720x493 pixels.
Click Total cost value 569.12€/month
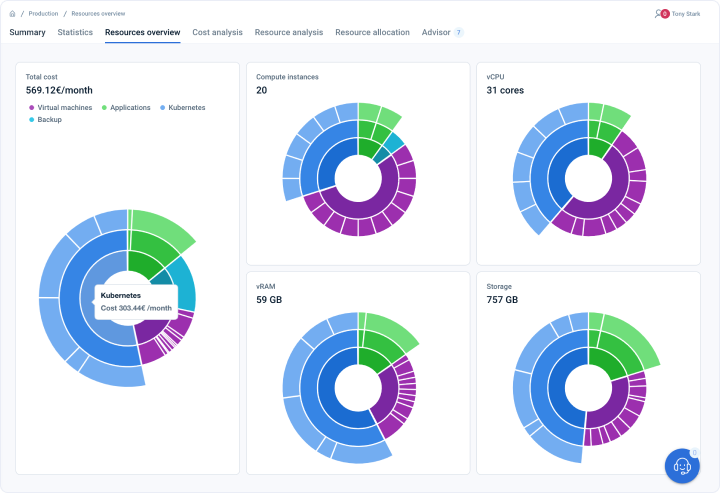[59, 90]
